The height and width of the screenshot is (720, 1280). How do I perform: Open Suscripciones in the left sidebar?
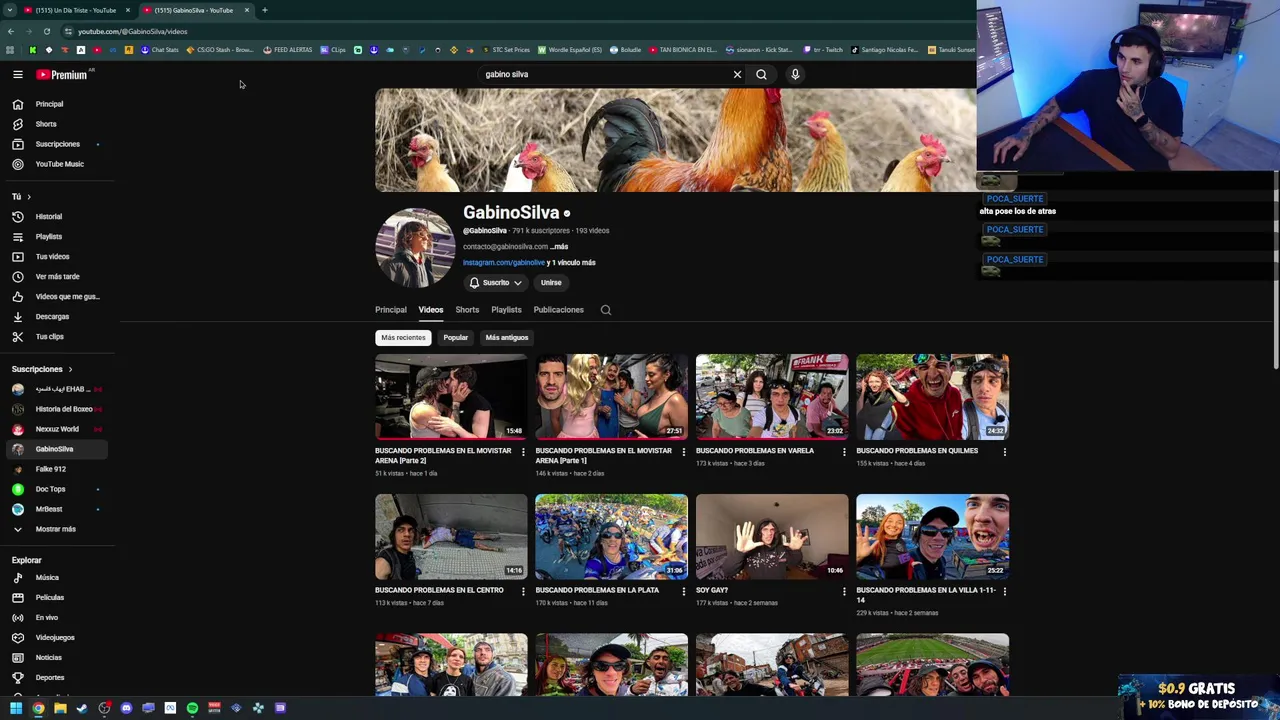pyautogui.click(x=56, y=144)
